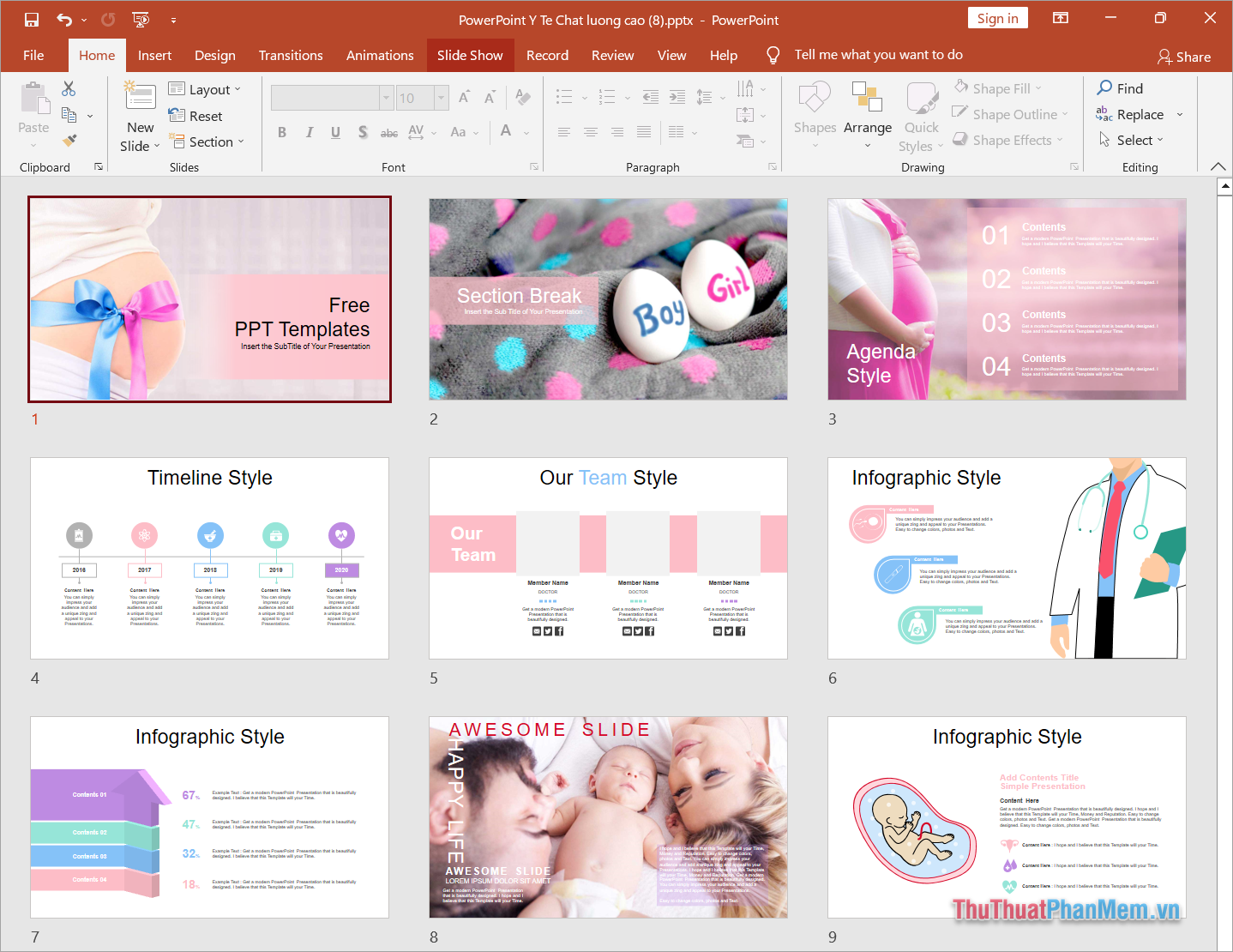Apply underline to text

click(x=335, y=132)
